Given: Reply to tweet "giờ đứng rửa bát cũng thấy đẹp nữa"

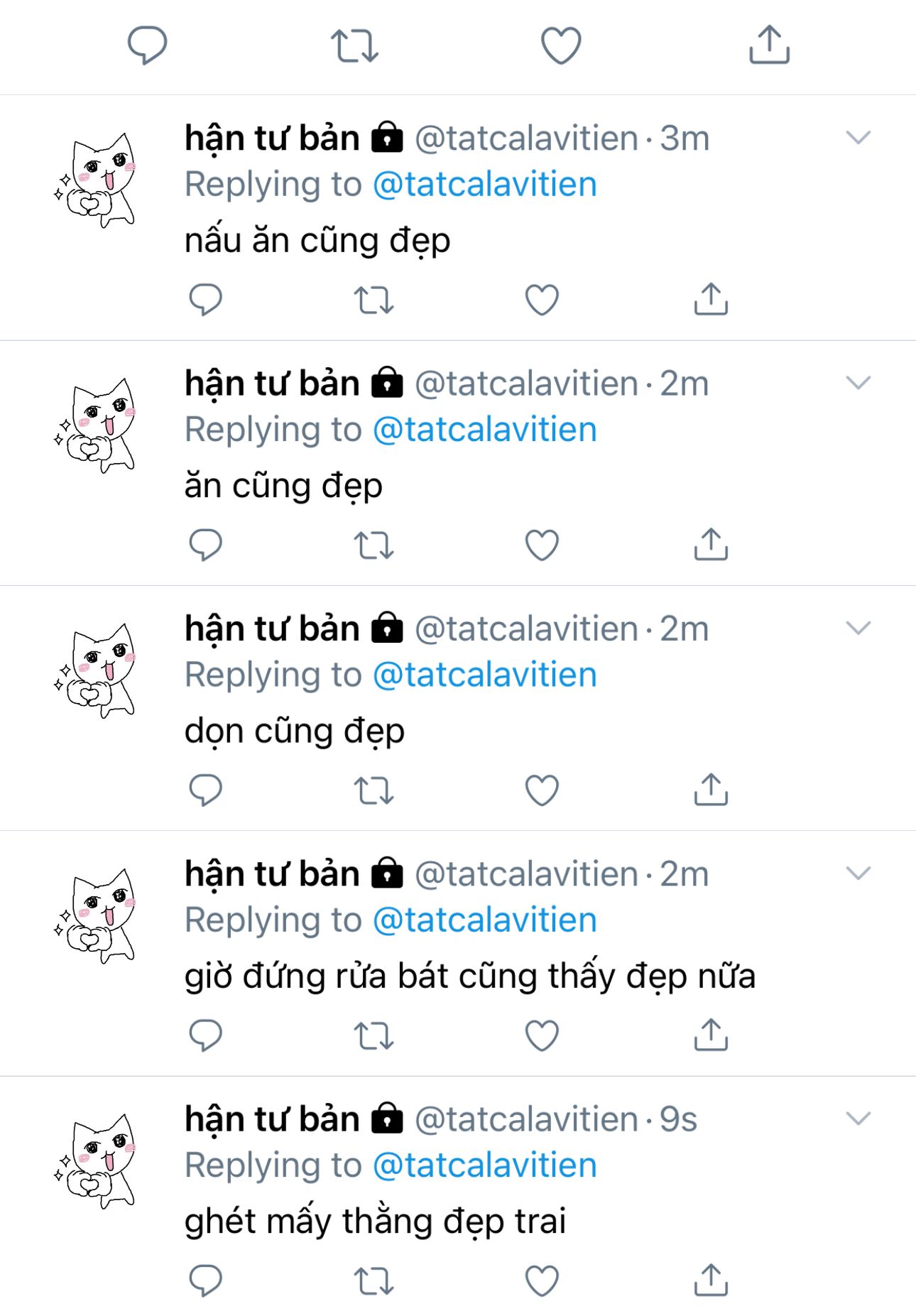Looking at the screenshot, I should coord(206,1035).
